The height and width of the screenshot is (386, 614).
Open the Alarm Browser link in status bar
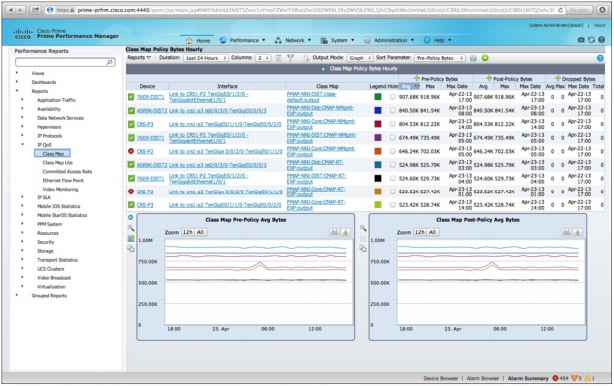(x=483, y=379)
